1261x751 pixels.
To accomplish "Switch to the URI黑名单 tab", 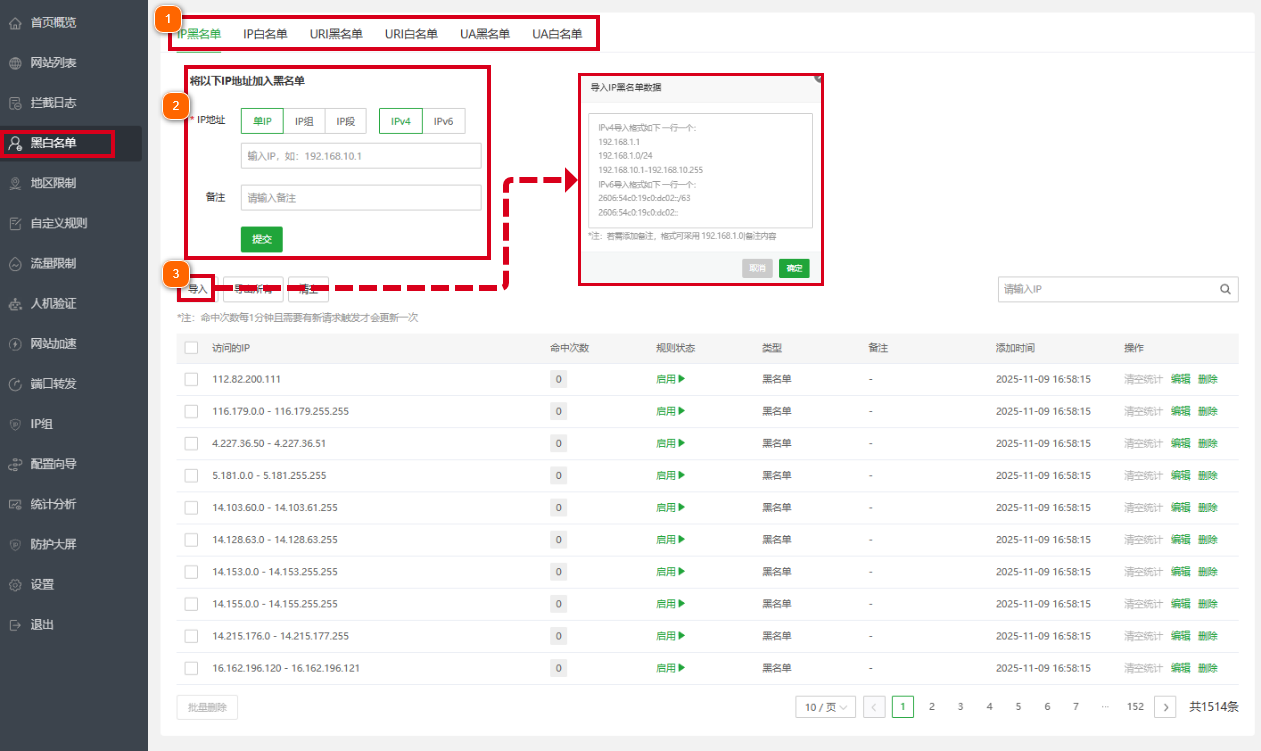I will pos(336,34).
